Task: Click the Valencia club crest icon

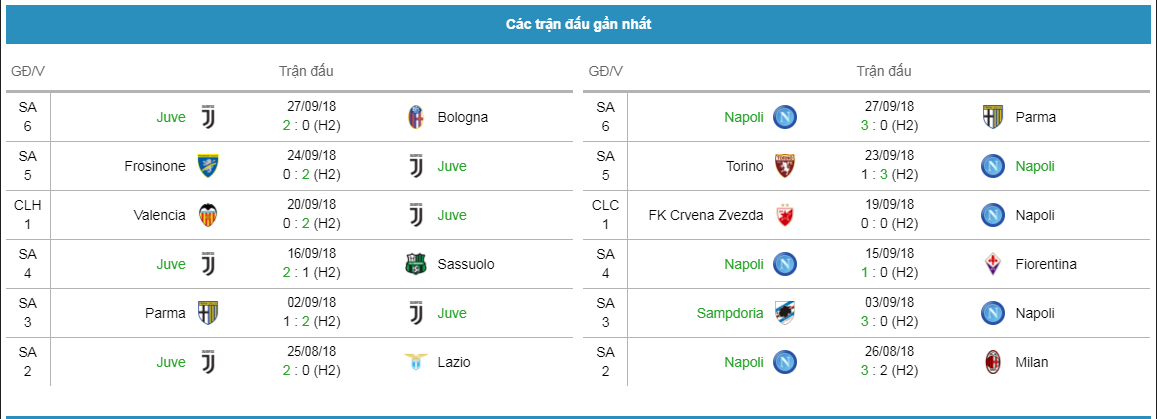Action: click(208, 215)
